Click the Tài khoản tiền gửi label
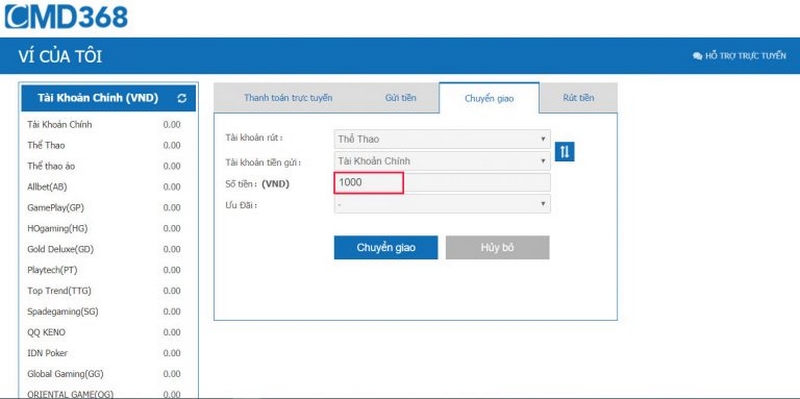 [263, 163]
